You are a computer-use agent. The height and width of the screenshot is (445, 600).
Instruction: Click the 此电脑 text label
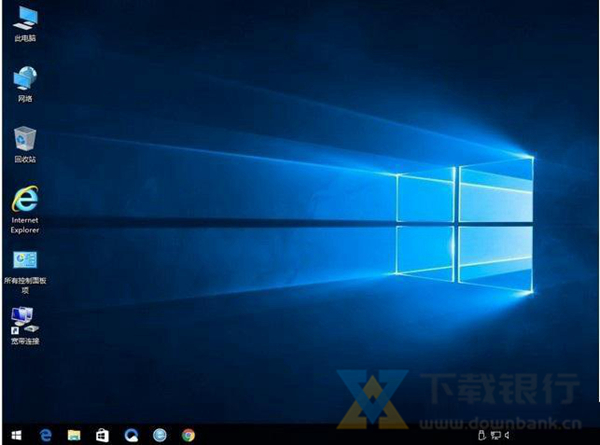25,39
